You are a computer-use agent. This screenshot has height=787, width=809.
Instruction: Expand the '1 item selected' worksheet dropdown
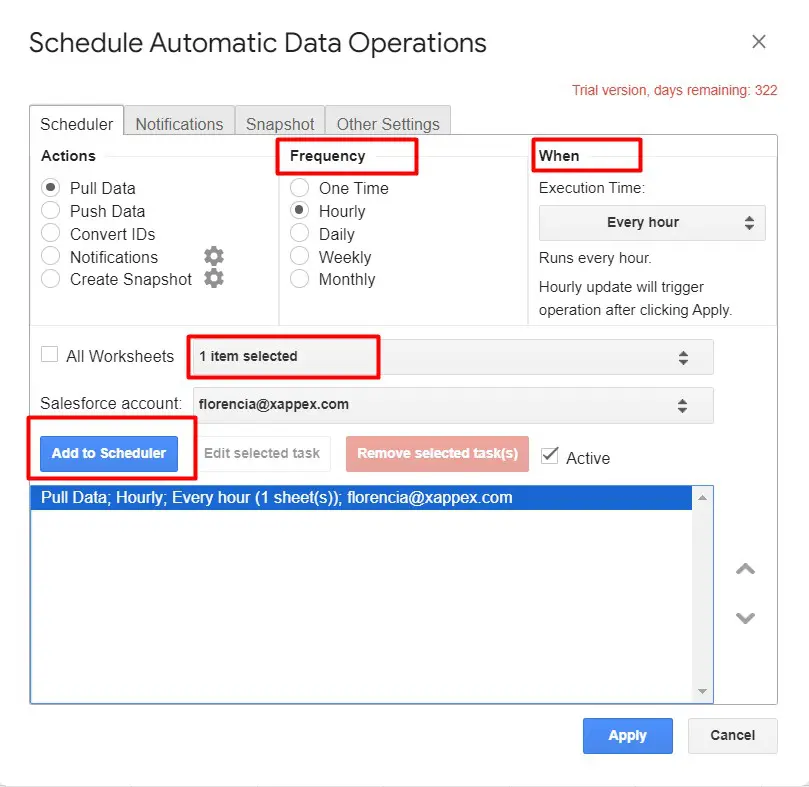pyautogui.click(x=452, y=357)
